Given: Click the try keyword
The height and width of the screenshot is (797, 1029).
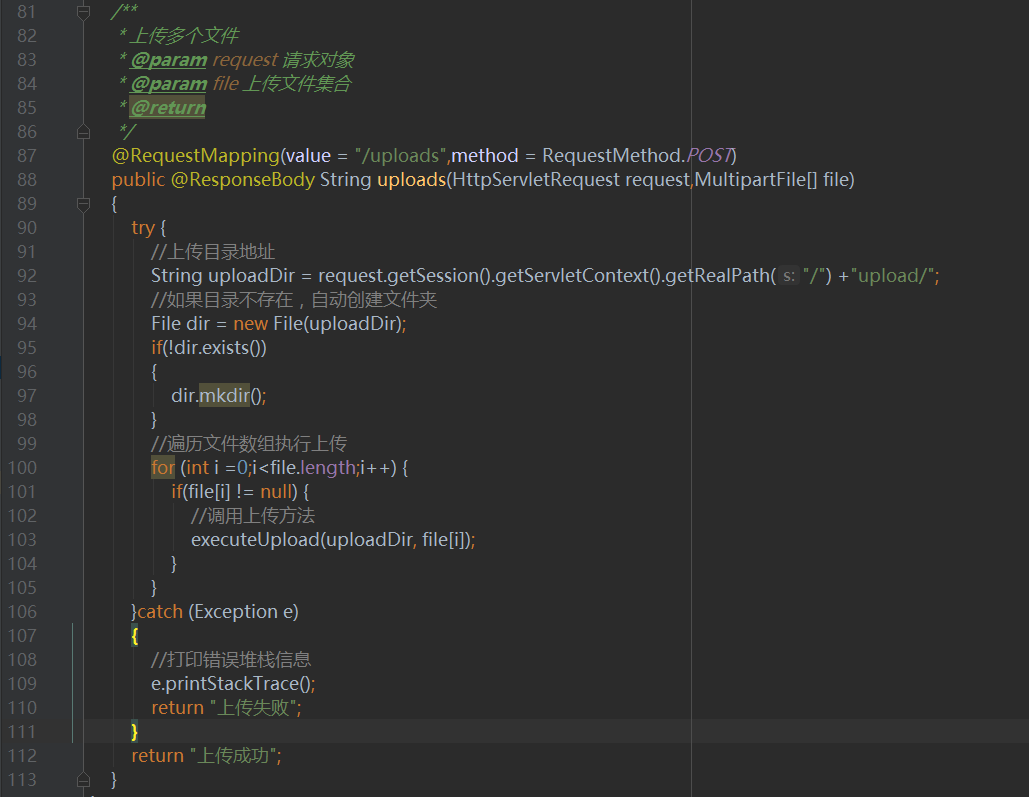Looking at the screenshot, I should [143, 228].
